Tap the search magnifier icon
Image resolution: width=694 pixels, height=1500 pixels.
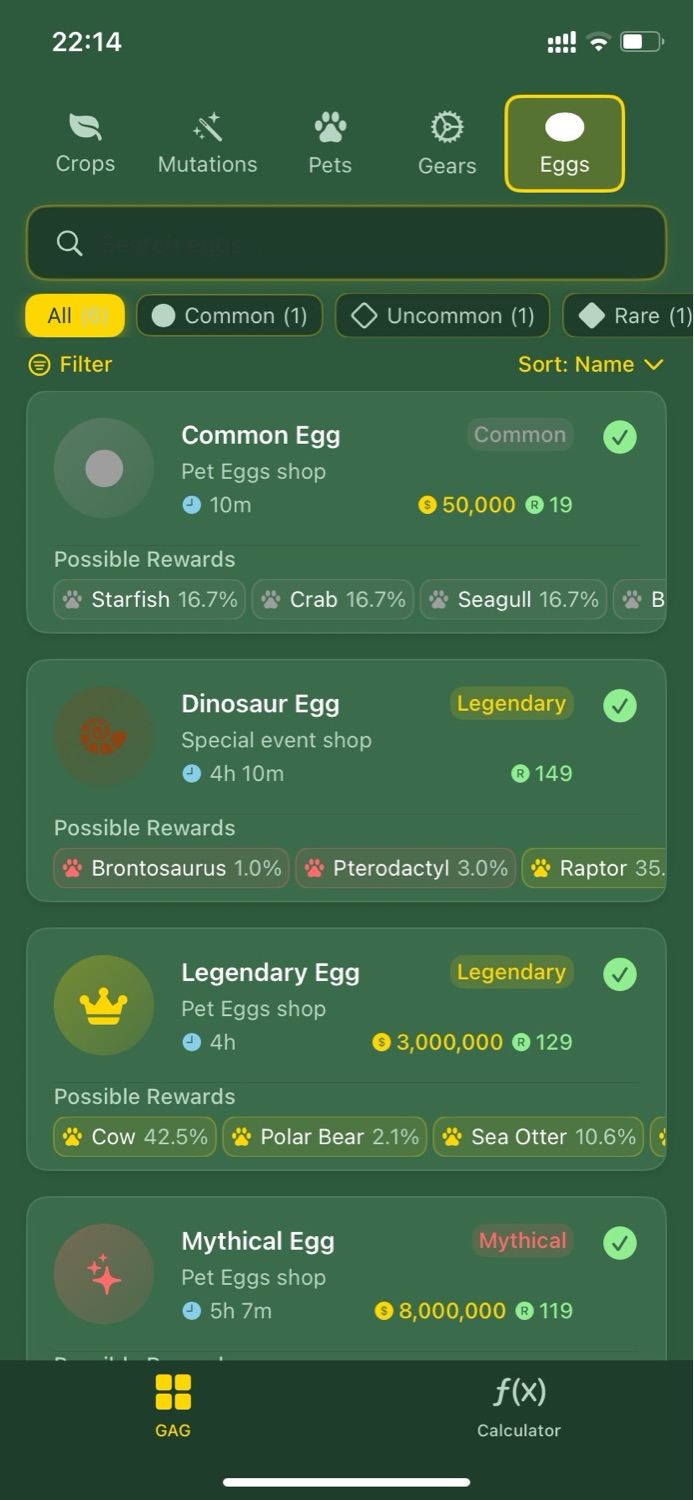point(69,243)
